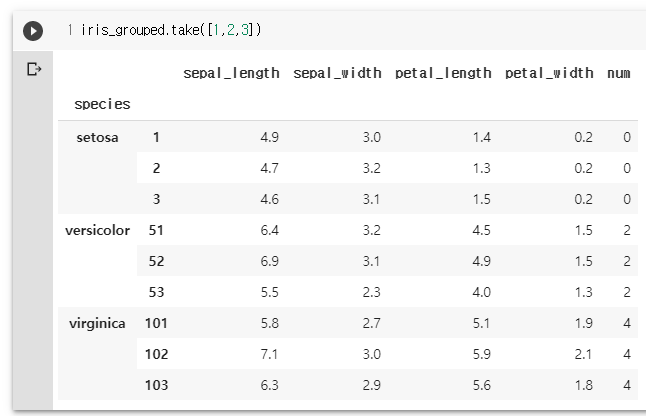Select the virginica group label
Screen dimensions: 646x416
(97, 323)
